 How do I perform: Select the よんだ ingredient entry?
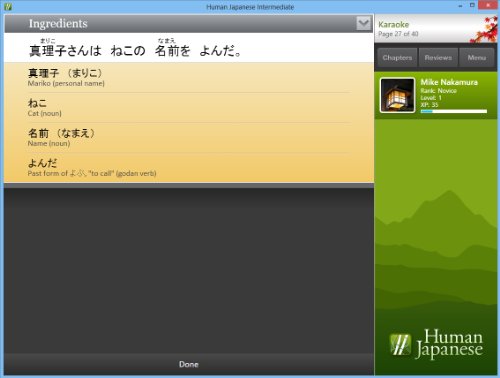point(189,168)
